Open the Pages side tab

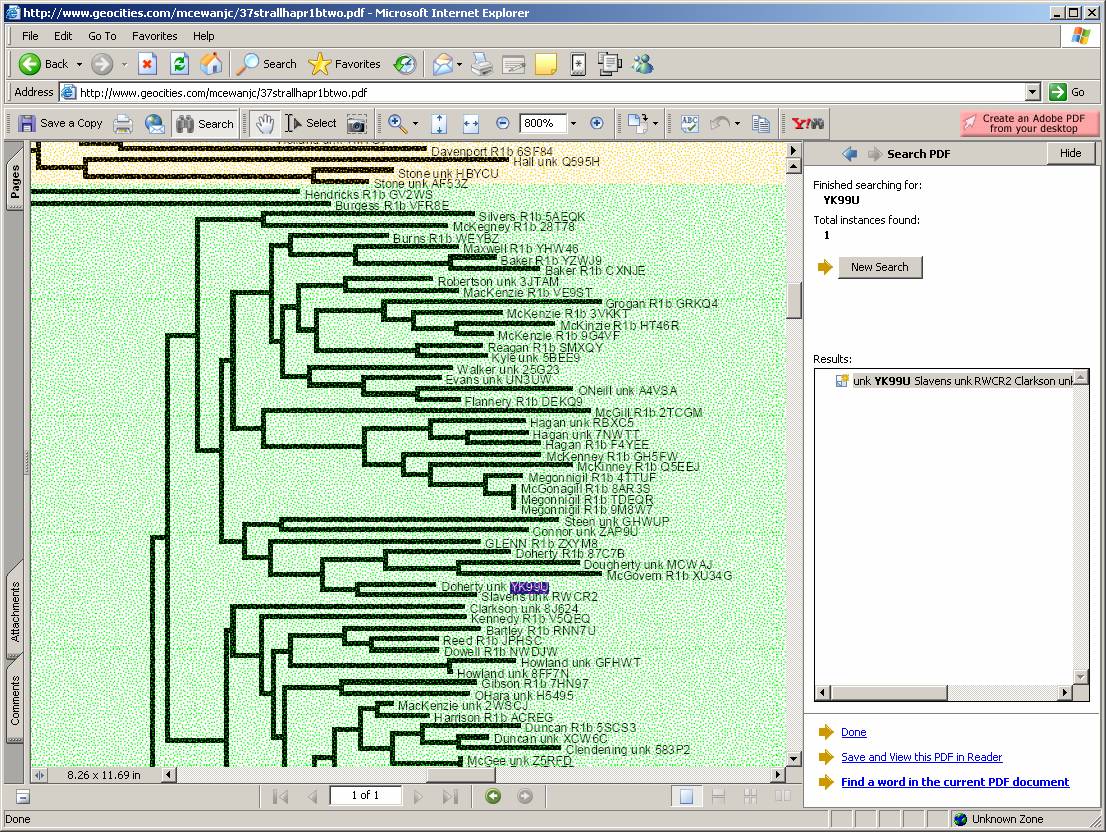[15, 183]
